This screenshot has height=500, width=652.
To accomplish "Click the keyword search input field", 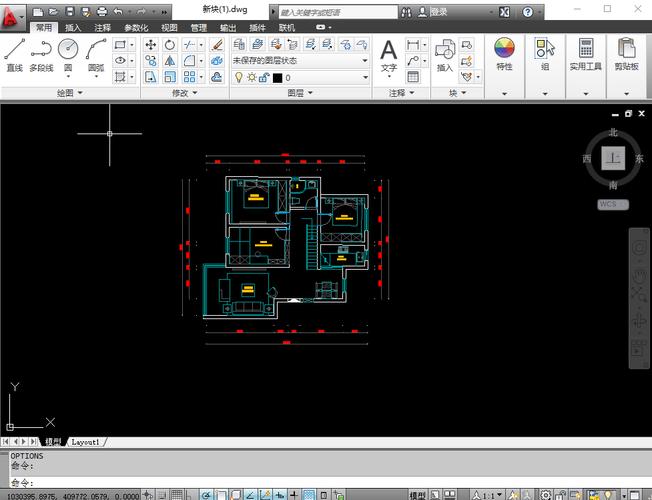I will pyautogui.click(x=338, y=12).
